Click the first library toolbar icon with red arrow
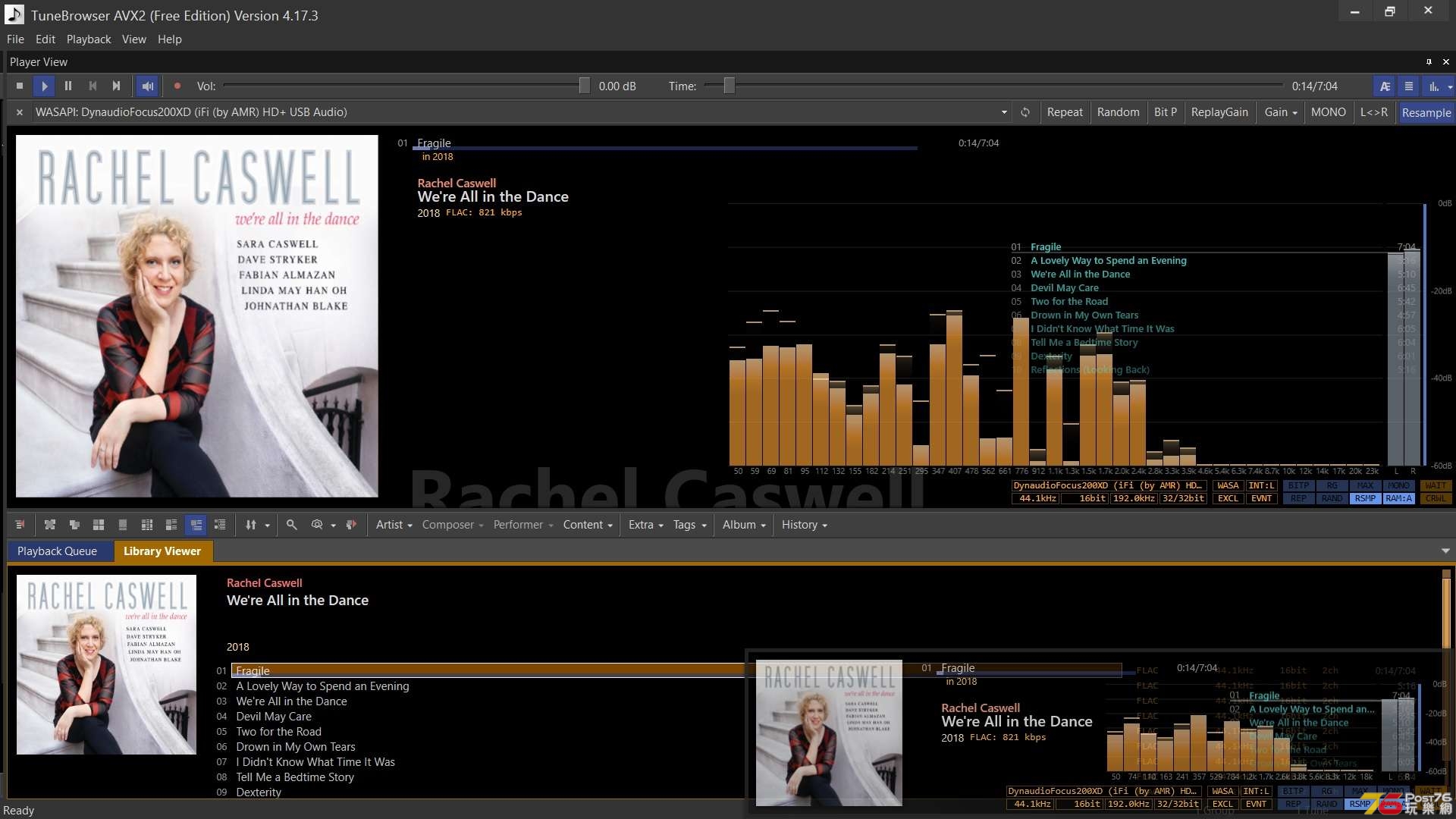Viewport: 1456px width, 819px height. point(20,525)
